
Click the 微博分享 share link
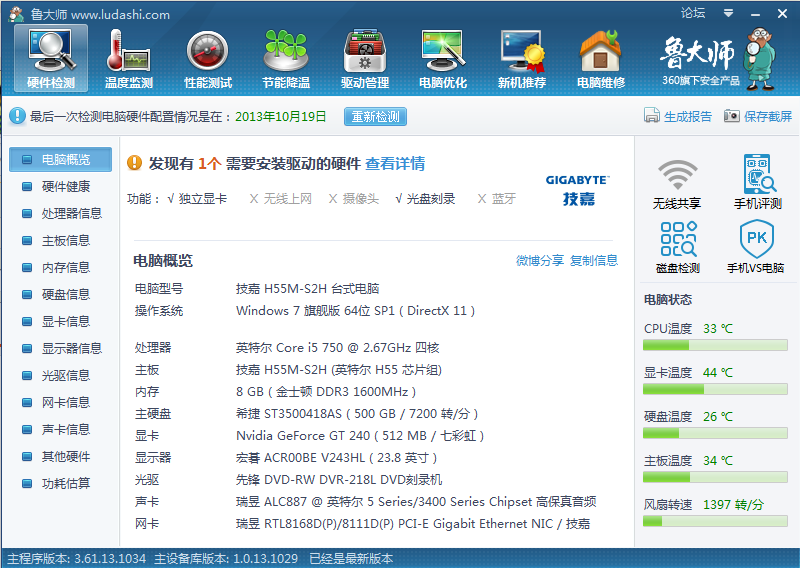click(539, 260)
